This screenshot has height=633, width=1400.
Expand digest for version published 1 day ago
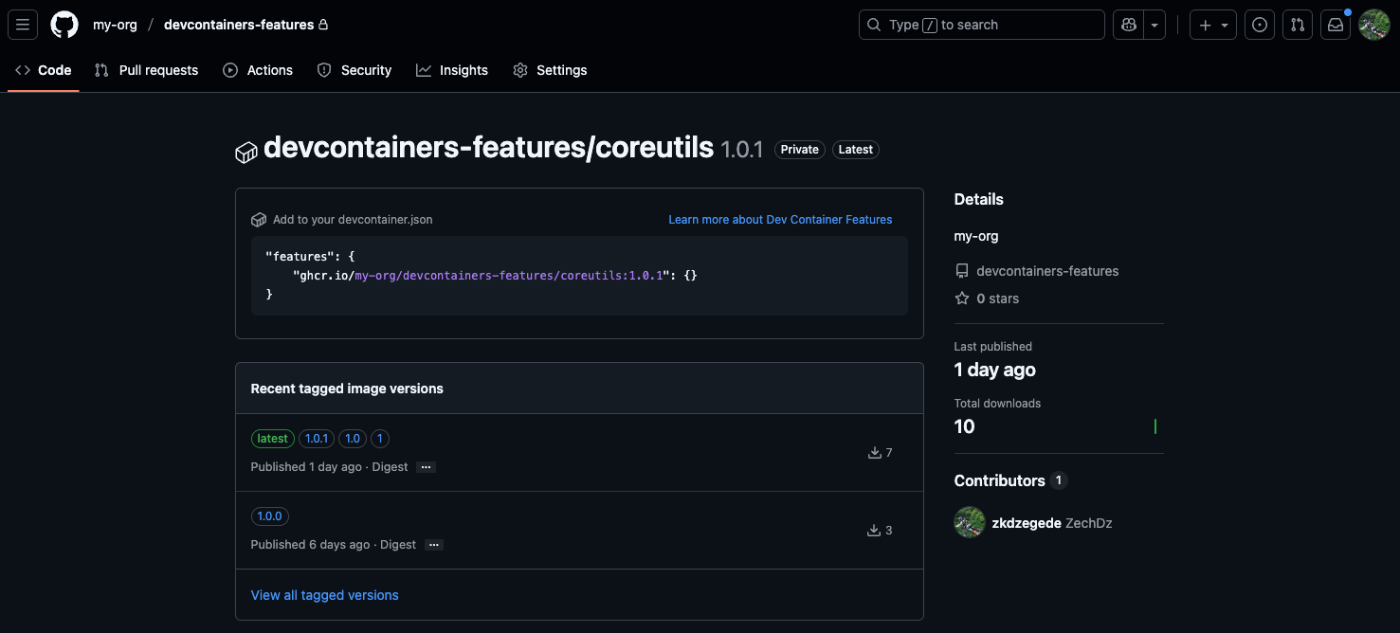426,467
